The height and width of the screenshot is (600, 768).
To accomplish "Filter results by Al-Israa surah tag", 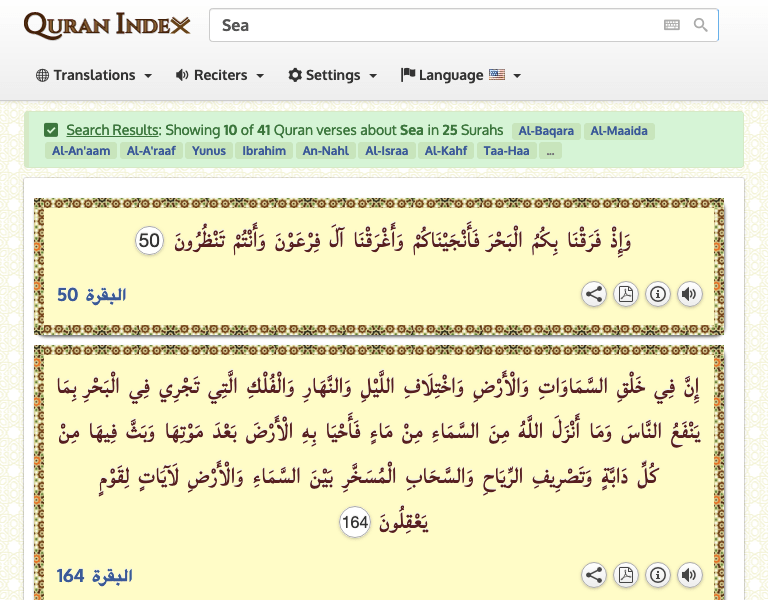I will coord(386,151).
